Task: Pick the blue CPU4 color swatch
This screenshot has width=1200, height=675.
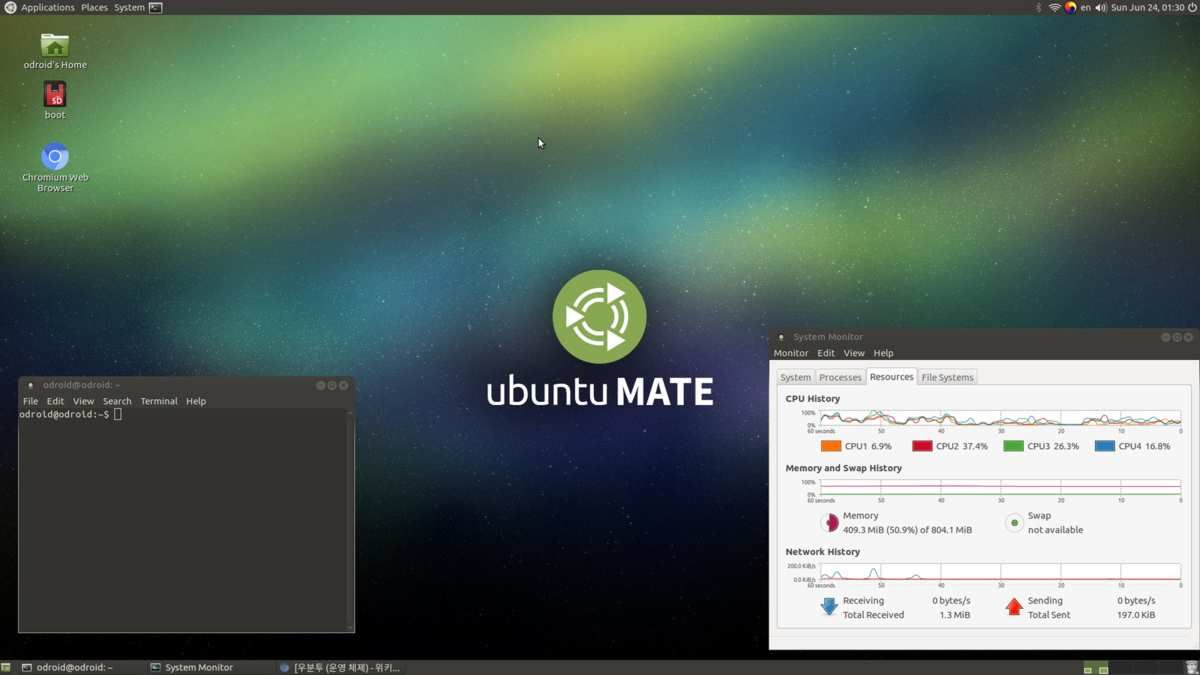Action: point(1105,446)
